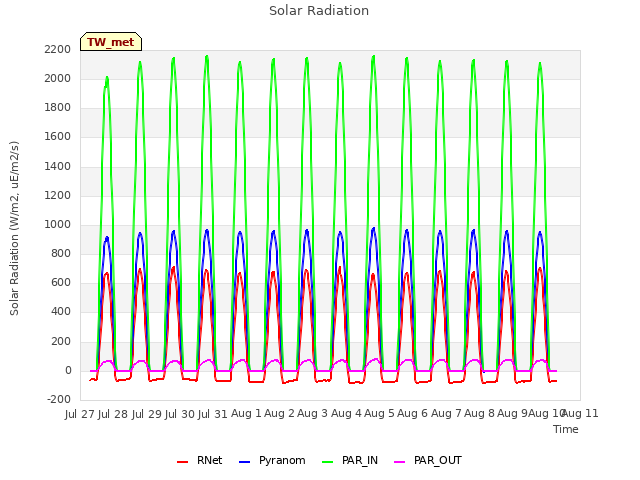Click the -200 y-axis tick label

click(x=59, y=399)
